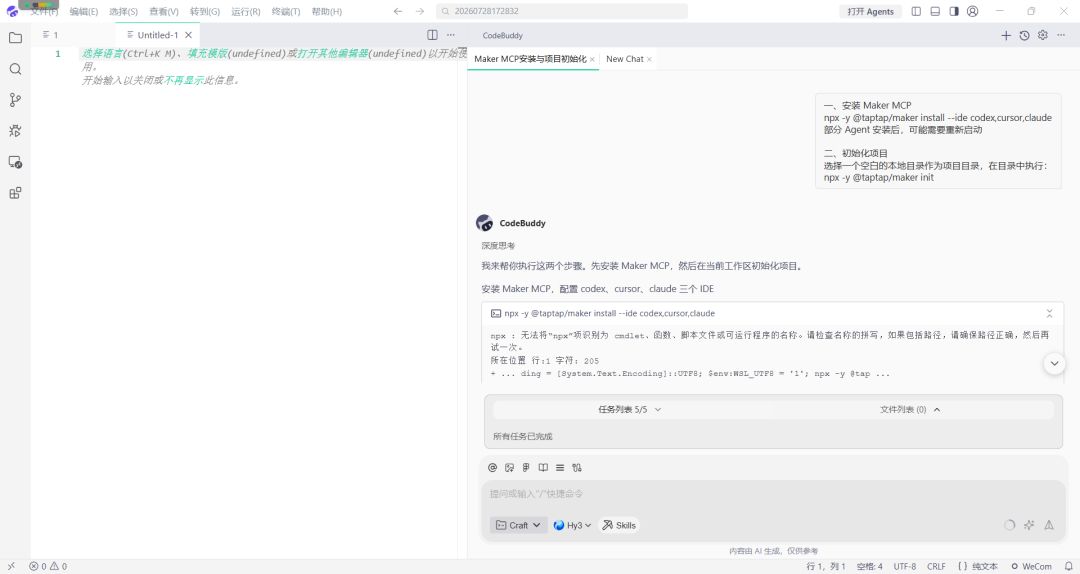Image resolution: width=1080 pixels, height=574 pixels.
Task: Open the 终端(T) menu
Action: pyautogui.click(x=286, y=12)
